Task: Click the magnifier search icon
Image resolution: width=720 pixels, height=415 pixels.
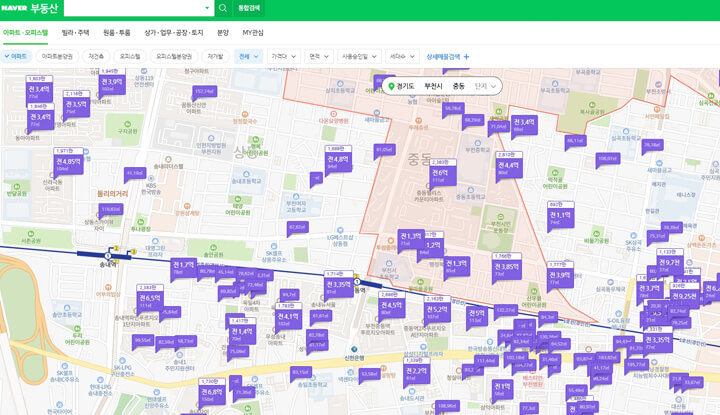Action: point(223,8)
